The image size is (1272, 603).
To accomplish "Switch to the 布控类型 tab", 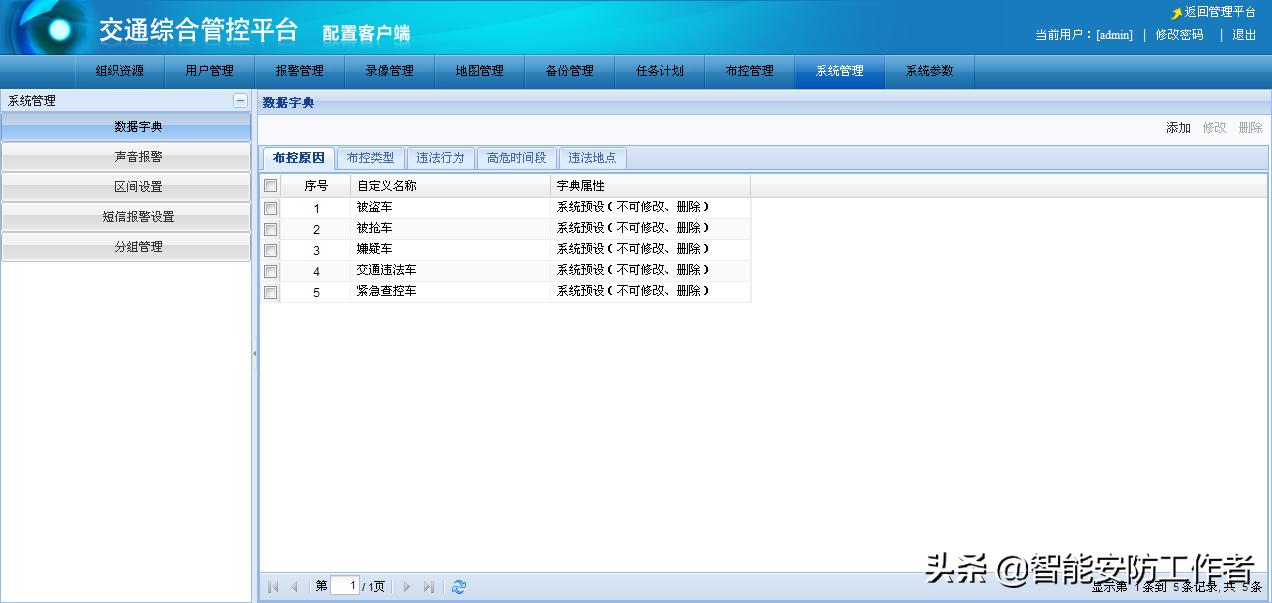I will point(370,158).
